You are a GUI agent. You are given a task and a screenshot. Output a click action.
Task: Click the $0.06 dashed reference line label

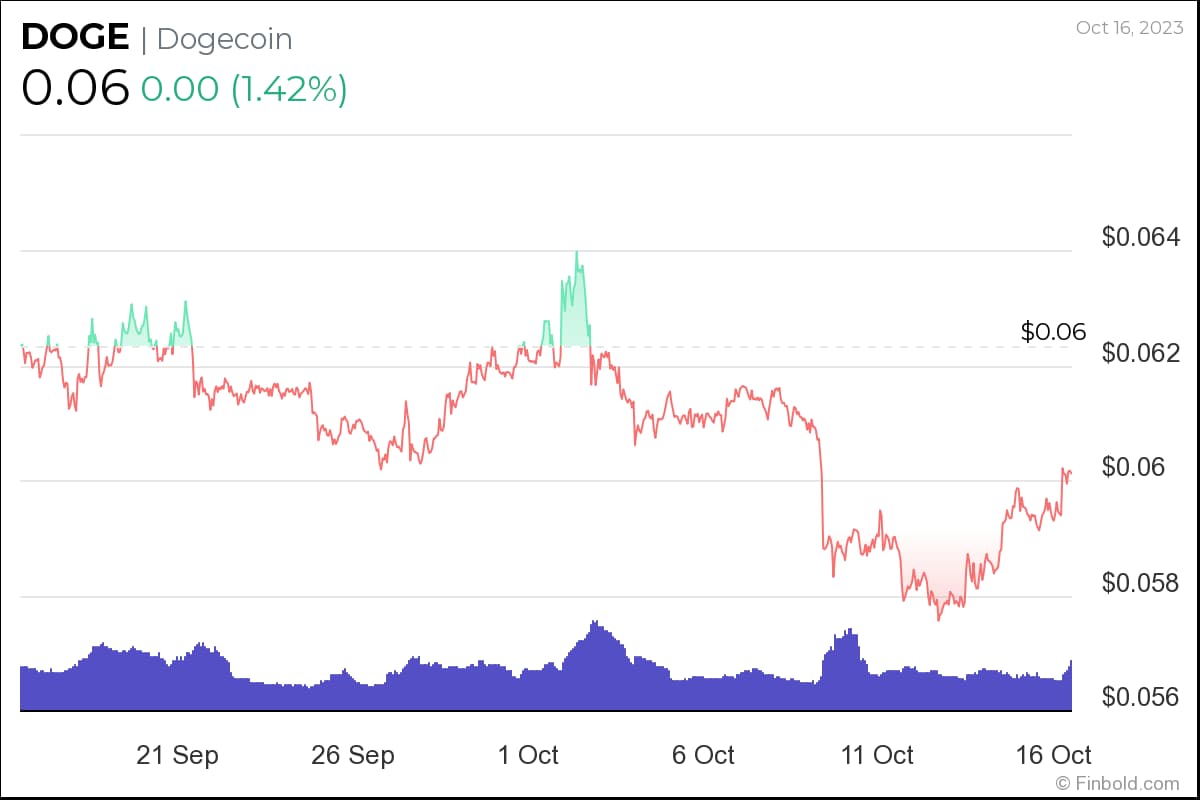point(1053,332)
